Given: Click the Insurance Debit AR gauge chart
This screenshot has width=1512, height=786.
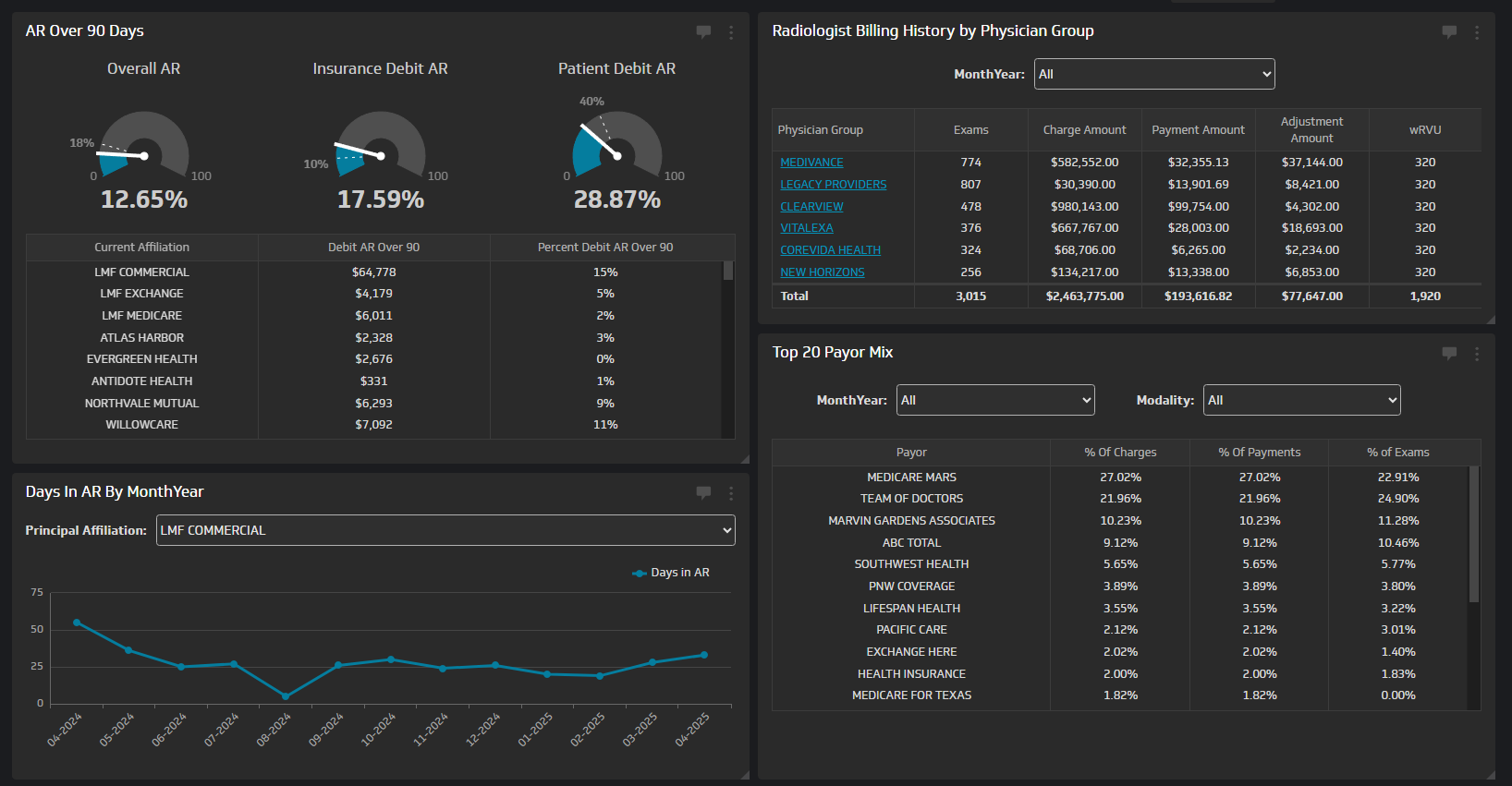Looking at the screenshot, I should click(x=380, y=146).
